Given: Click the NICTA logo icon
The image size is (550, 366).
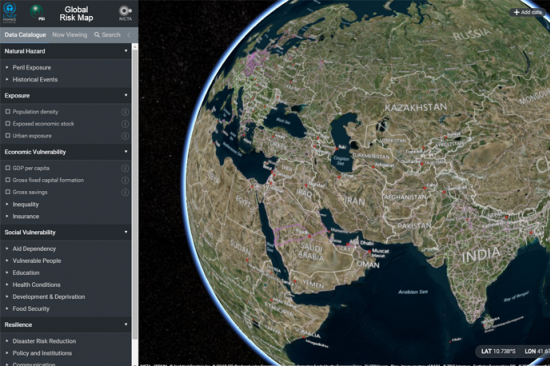Looking at the screenshot, I should [125, 13].
